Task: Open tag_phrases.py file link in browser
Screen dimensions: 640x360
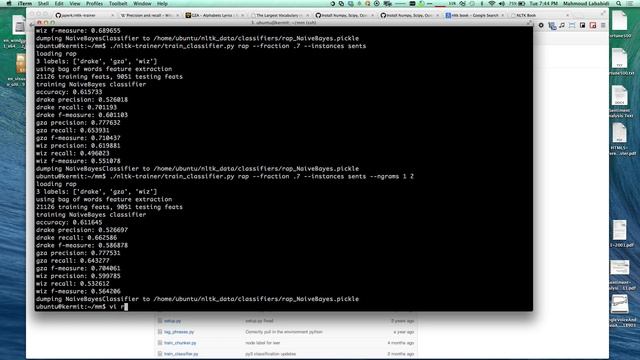Action: point(179,332)
